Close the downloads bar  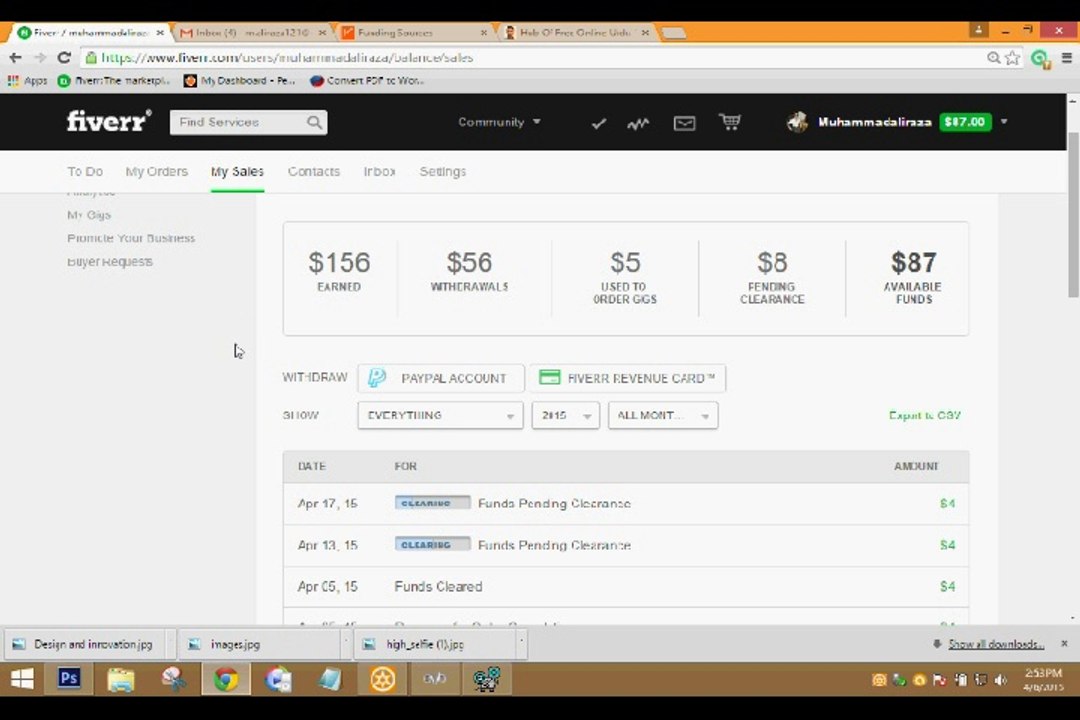pos(1064,644)
